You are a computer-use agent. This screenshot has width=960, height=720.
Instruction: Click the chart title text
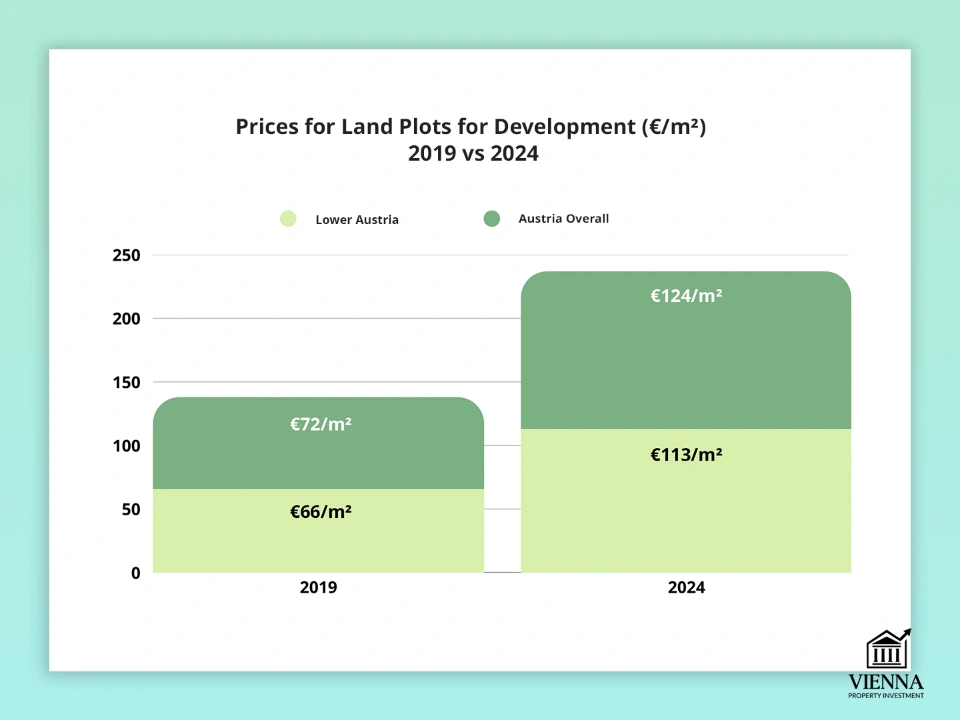click(477, 128)
